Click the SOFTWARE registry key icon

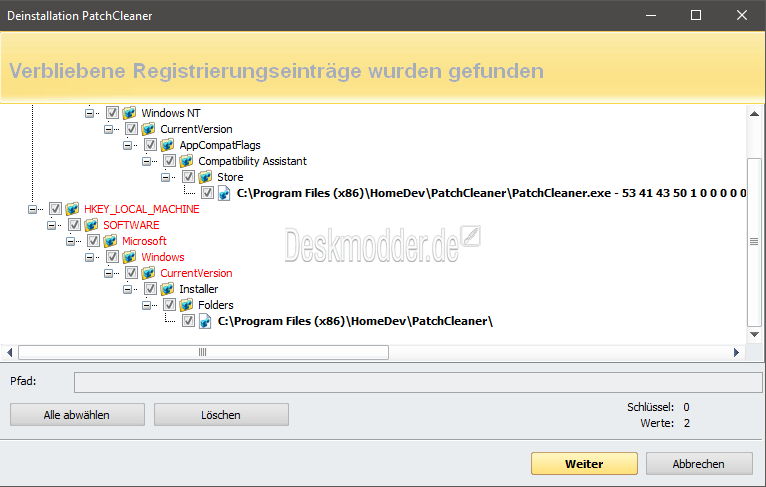tap(91, 225)
